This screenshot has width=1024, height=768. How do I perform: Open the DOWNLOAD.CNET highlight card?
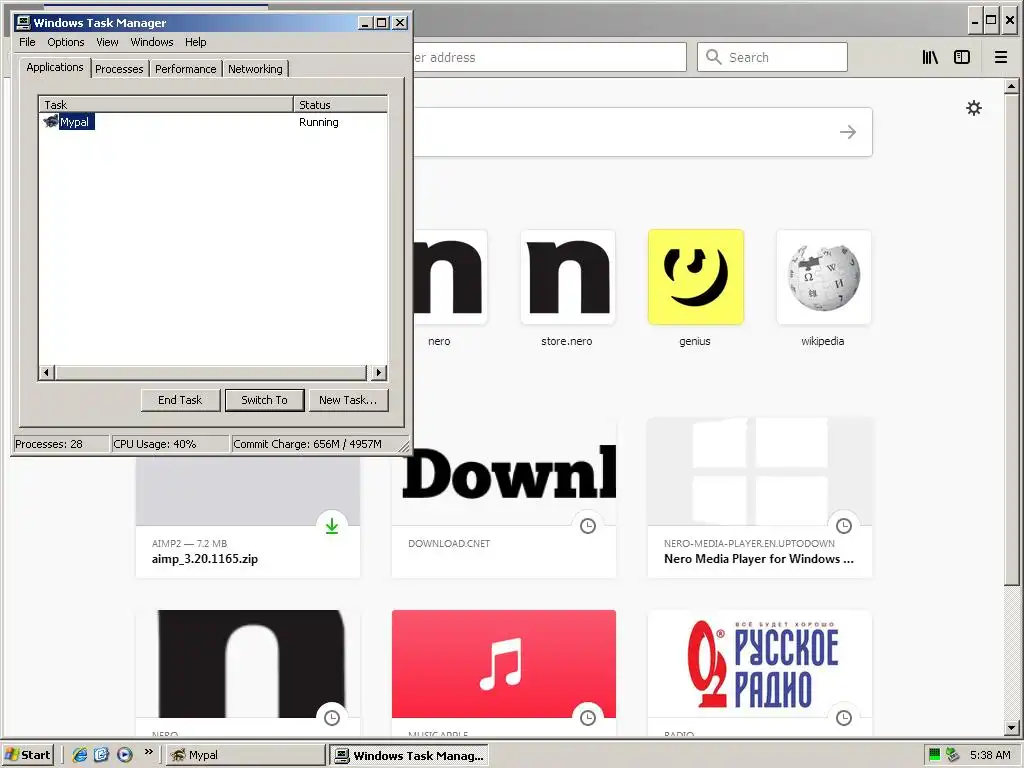click(x=504, y=496)
